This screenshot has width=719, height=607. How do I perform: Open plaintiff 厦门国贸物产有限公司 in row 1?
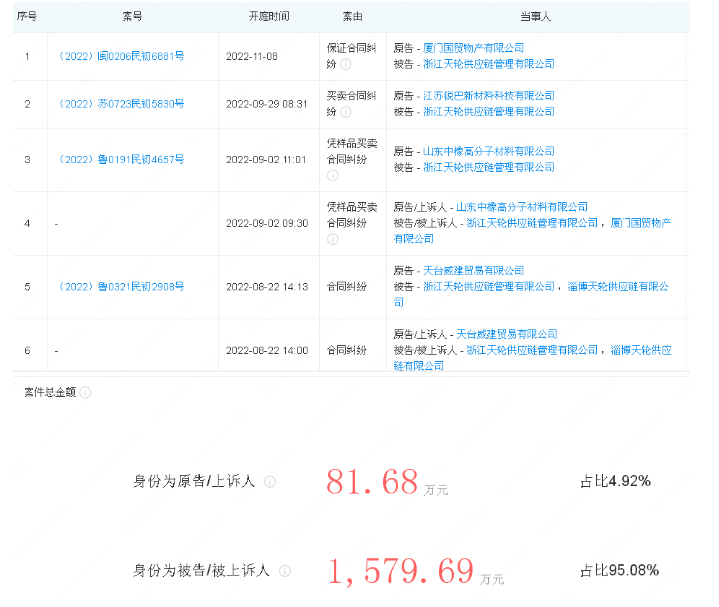point(473,48)
